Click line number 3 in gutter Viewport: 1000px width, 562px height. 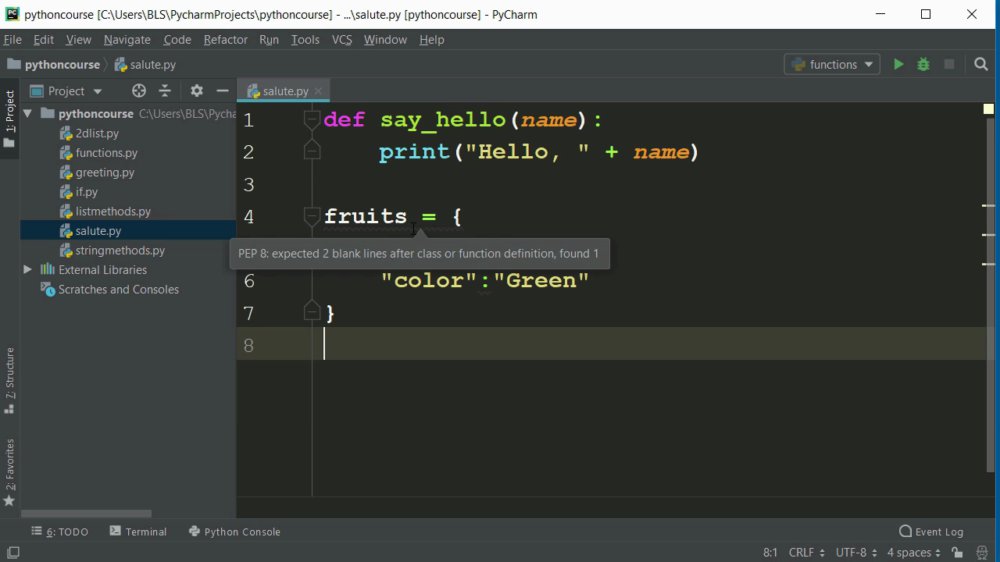pyautogui.click(x=249, y=185)
